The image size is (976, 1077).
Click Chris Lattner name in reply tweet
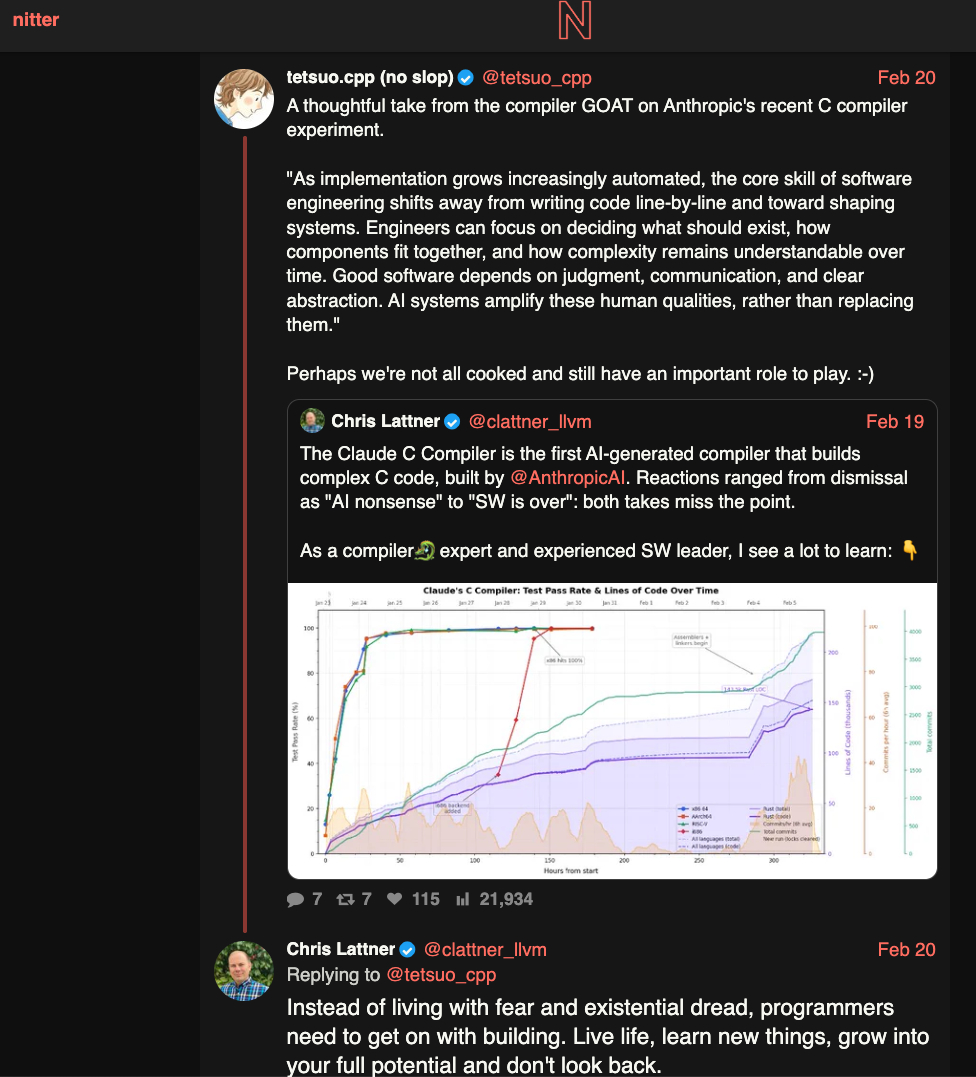pyautogui.click(x=341, y=950)
